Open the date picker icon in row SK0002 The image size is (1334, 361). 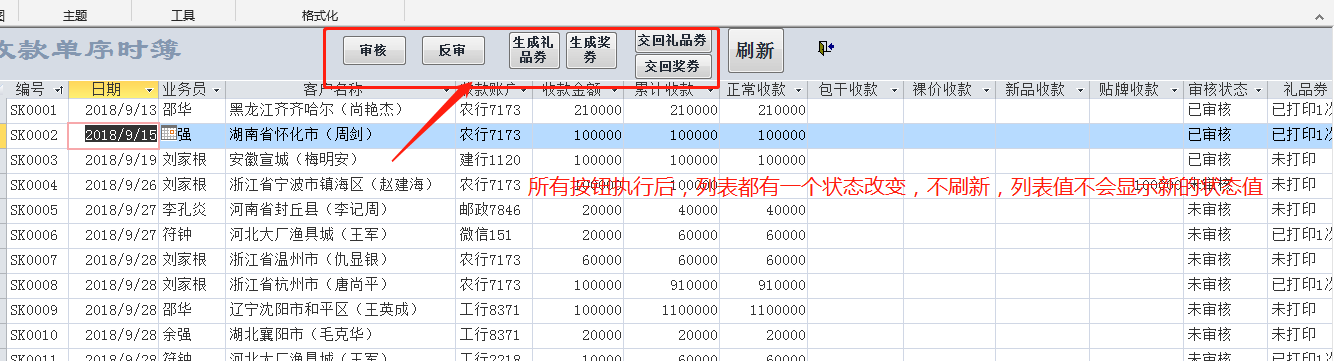pos(168,134)
